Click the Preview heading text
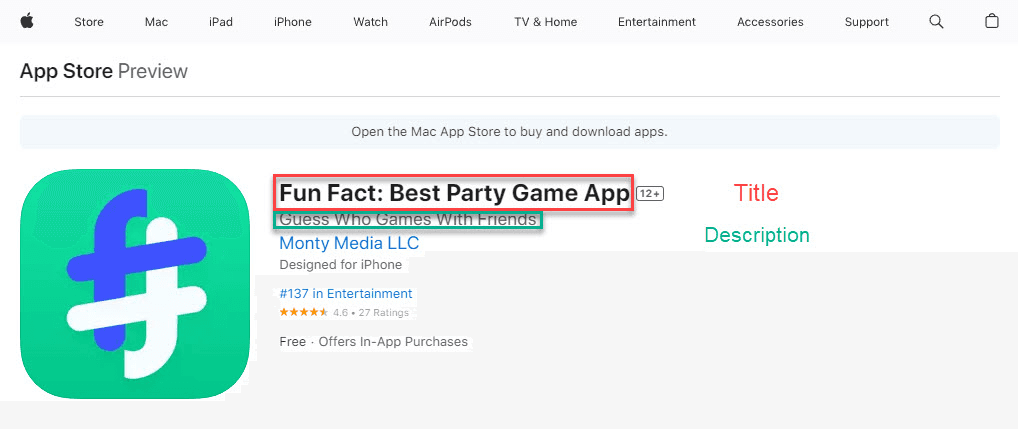Screen dimensions: 1018x429 click(x=153, y=71)
